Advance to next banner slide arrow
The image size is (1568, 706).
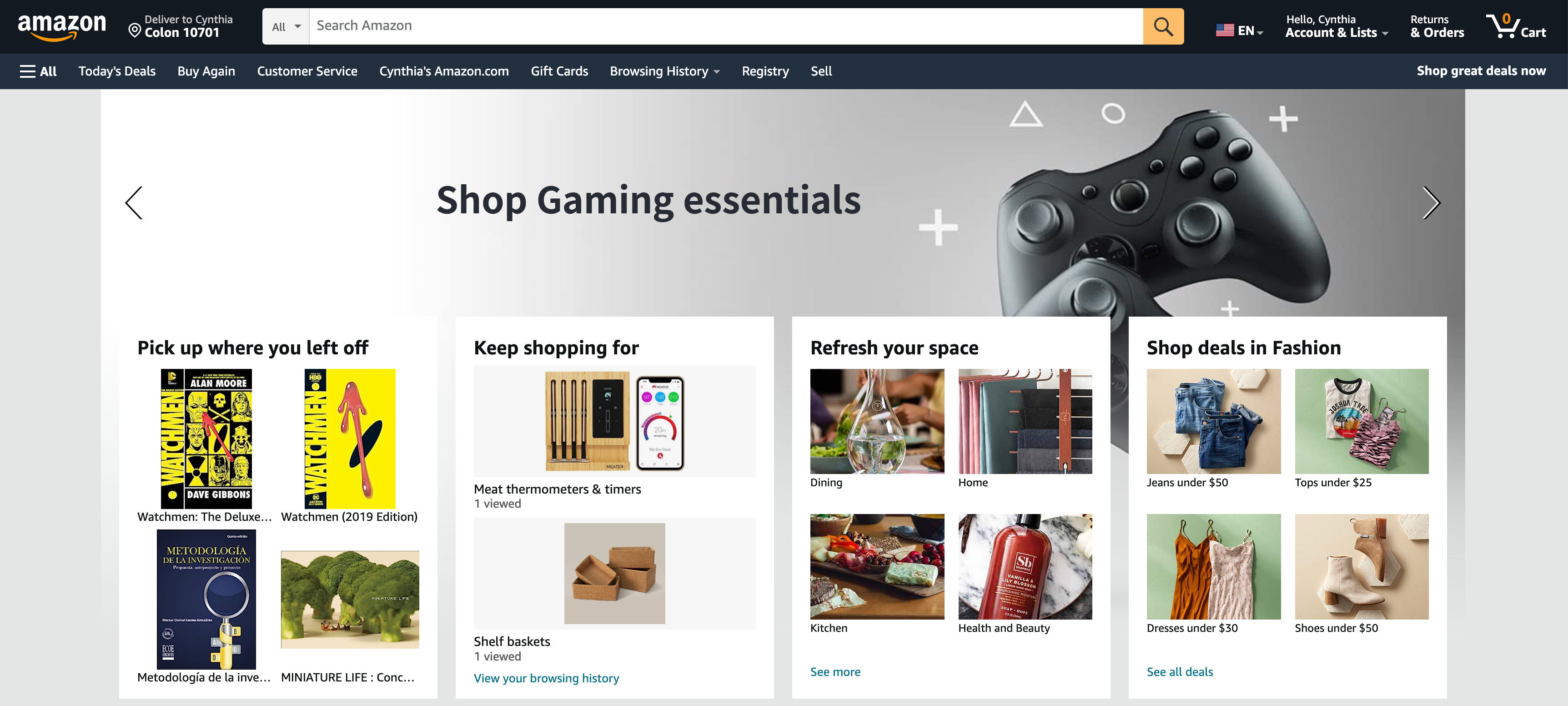[1431, 203]
